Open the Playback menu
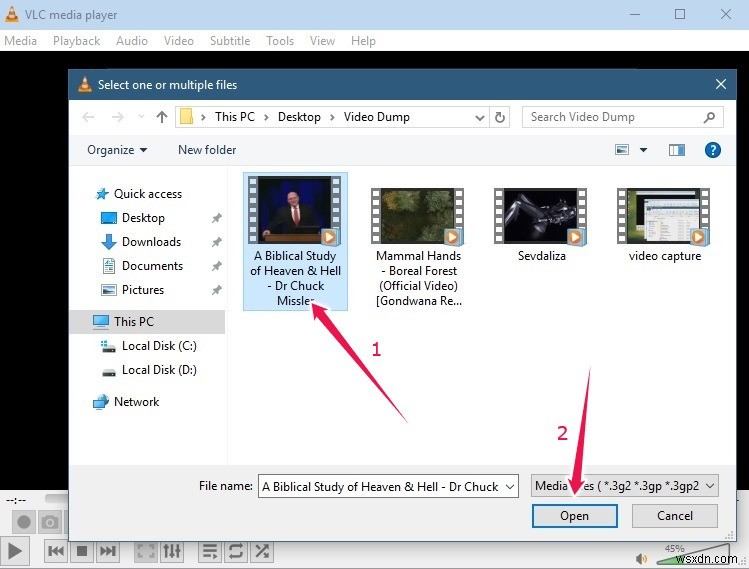The width and height of the screenshot is (749, 569). coord(76,41)
